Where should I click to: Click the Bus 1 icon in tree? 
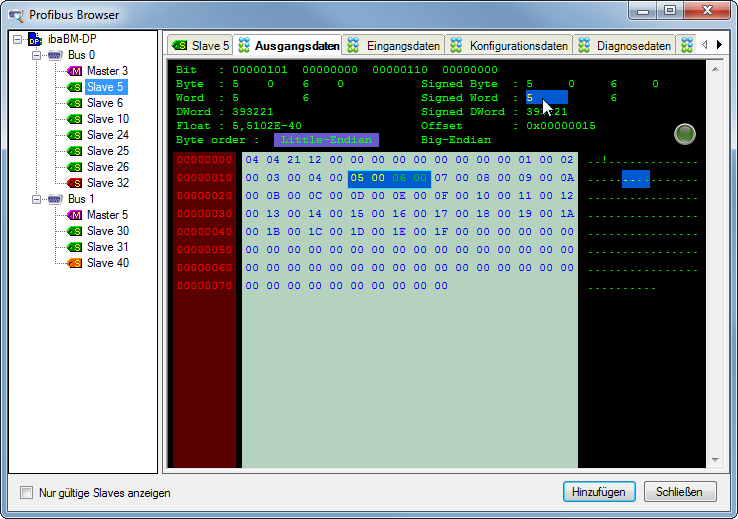pos(55,199)
